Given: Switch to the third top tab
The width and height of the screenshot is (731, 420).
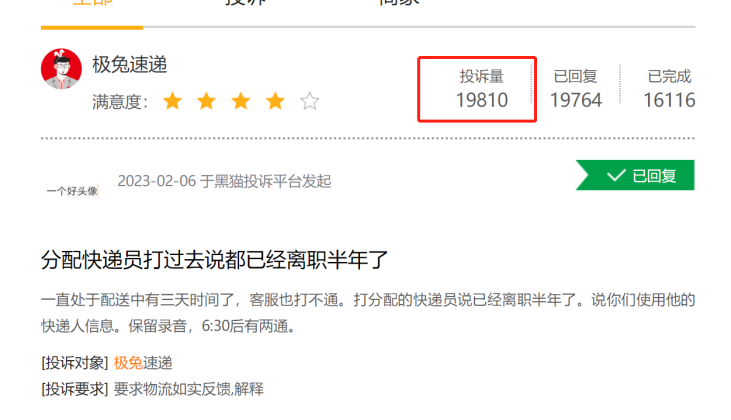Looking at the screenshot, I should (x=399, y=2).
